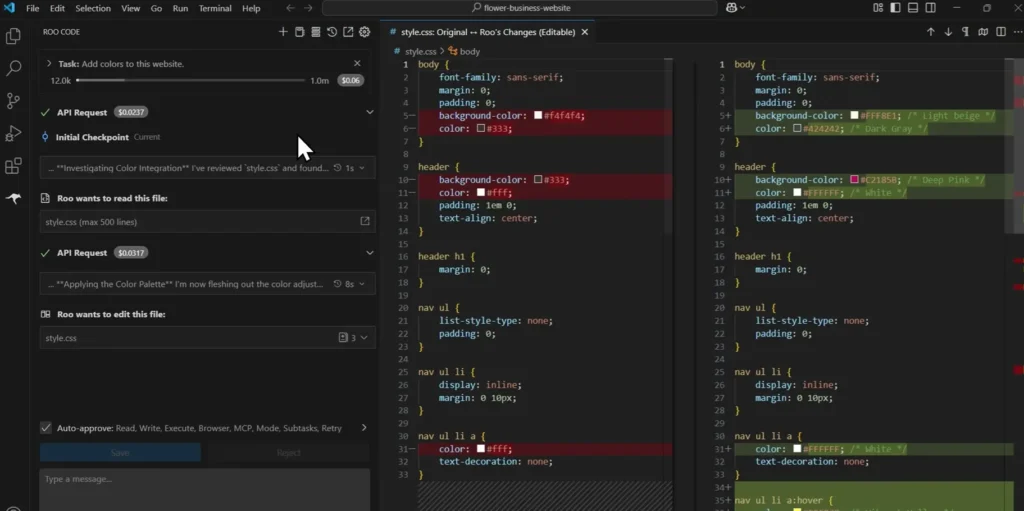Image resolution: width=1024 pixels, height=511 pixels.
Task: Close the current task with X
Action: (357, 63)
